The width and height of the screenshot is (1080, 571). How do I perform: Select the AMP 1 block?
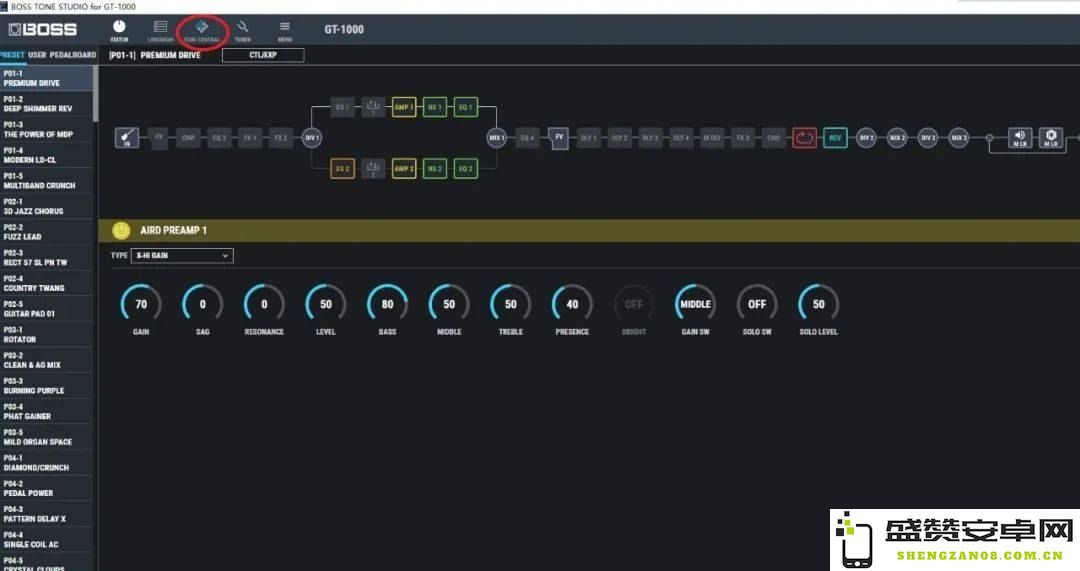coord(404,107)
